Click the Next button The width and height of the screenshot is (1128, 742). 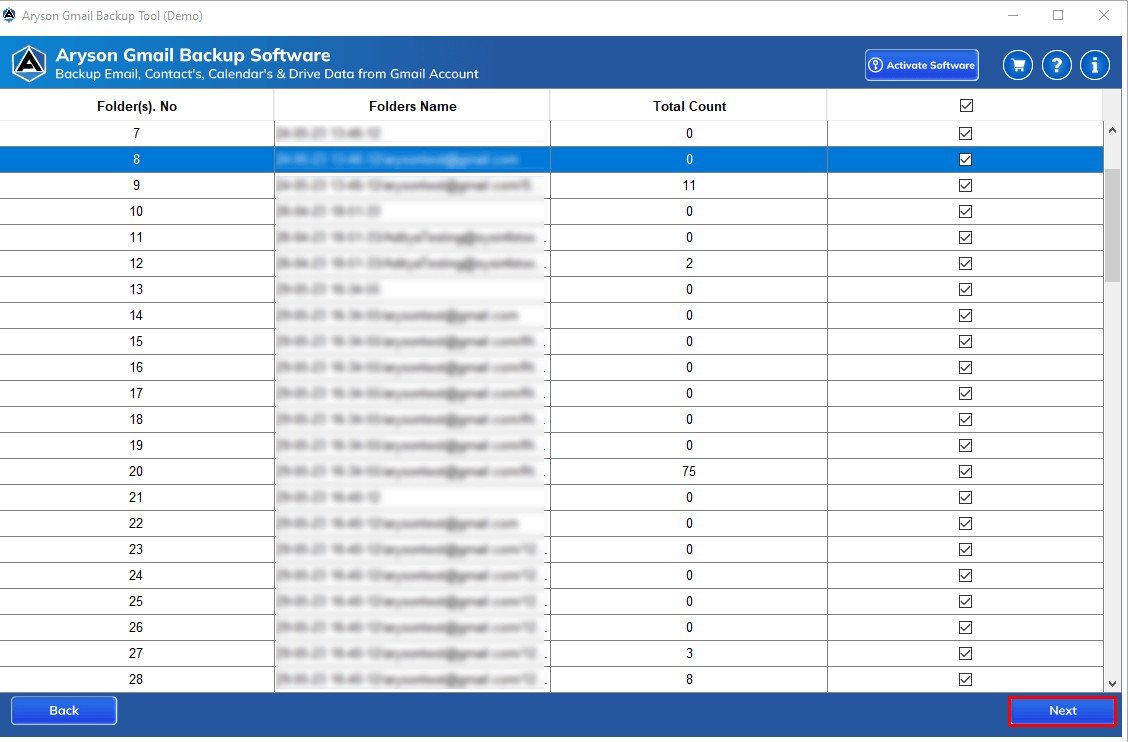pyautogui.click(x=1063, y=710)
